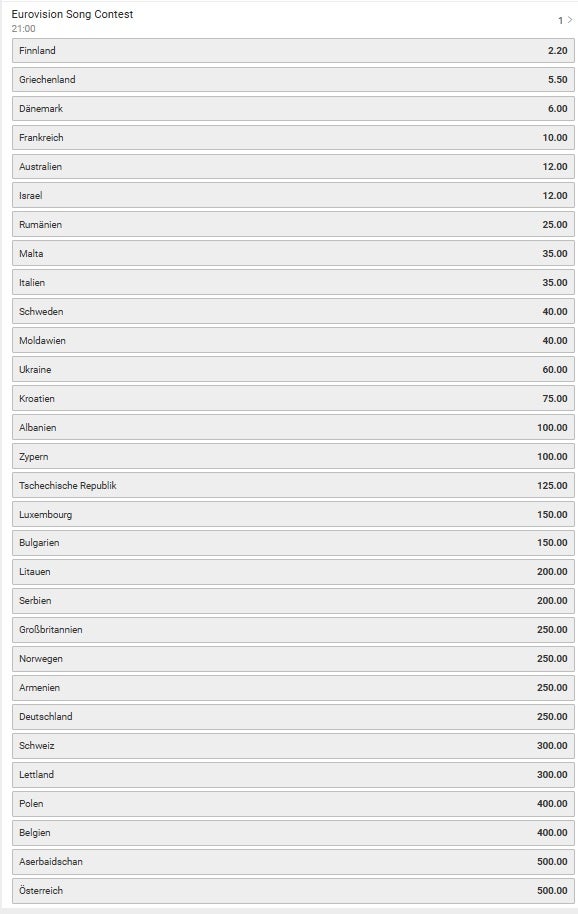Pick Luxembourg at odds 150.00
This screenshot has height=914, width=578.
(x=293, y=515)
